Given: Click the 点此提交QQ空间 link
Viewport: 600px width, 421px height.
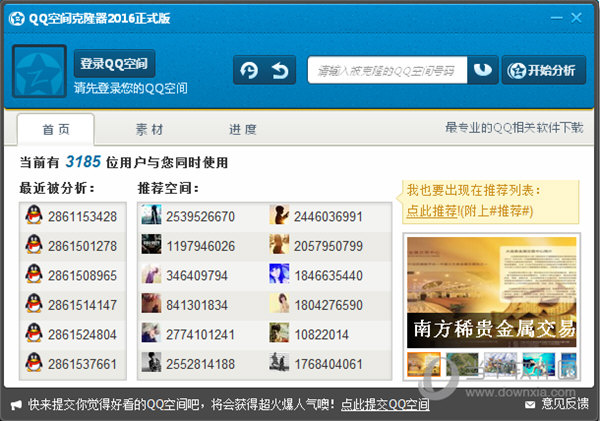Looking at the screenshot, I should (x=385, y=405).
